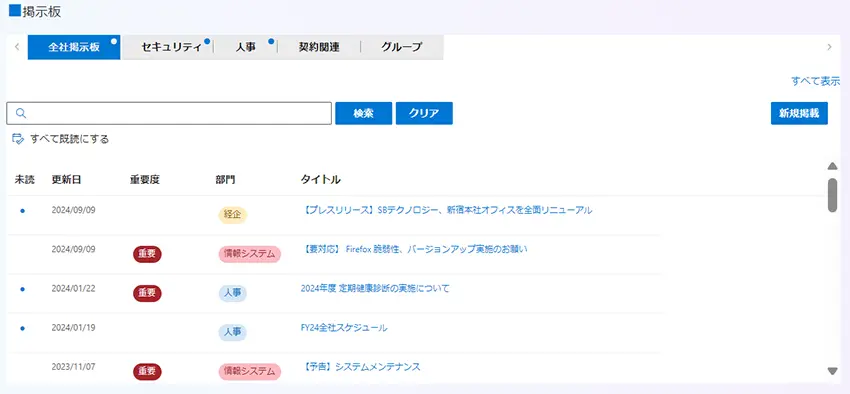Click the すべて表示 link
This screenshot has width=850, height=394.
(x=815, y=81)
